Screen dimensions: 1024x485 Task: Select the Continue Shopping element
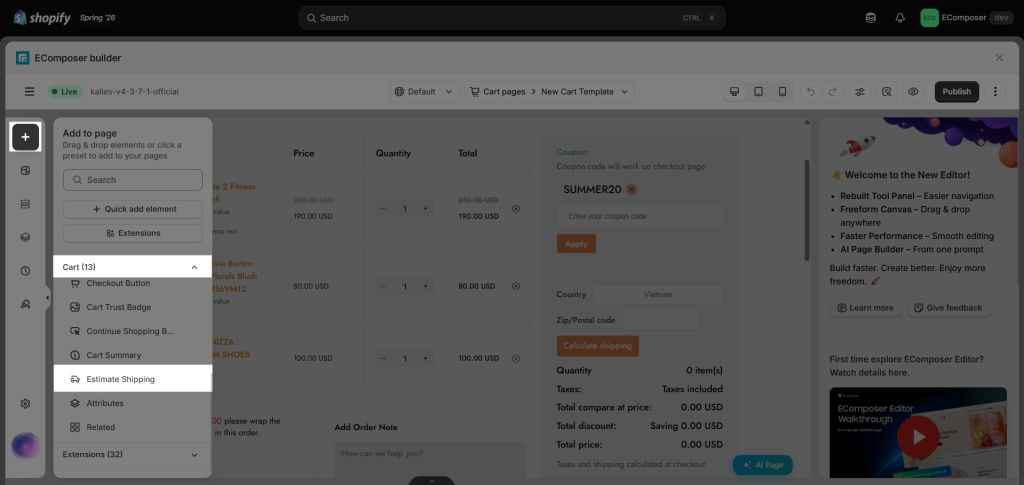click(133, 331)
